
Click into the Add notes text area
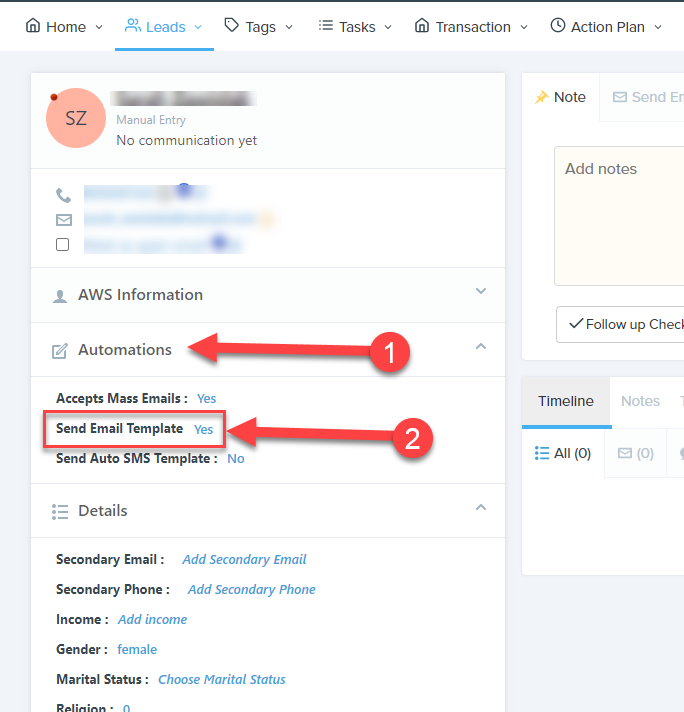(x=620, y=215)
